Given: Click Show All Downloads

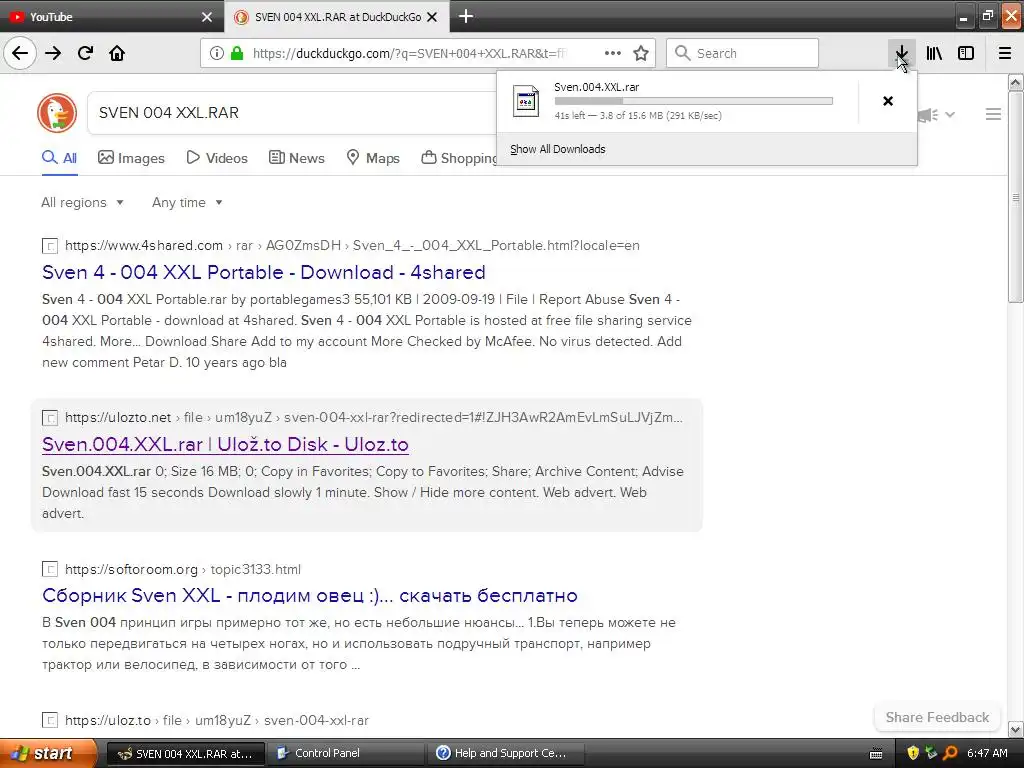Looking at the screenshot, I should coord(558,149).
